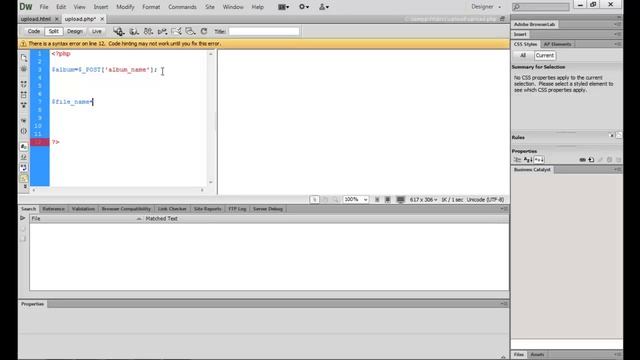Image resolution: width=640 pixels, height=360 pixels.
Task: Click the Inspect toolbar icon next to Refresh
Action: pos(190,31)
